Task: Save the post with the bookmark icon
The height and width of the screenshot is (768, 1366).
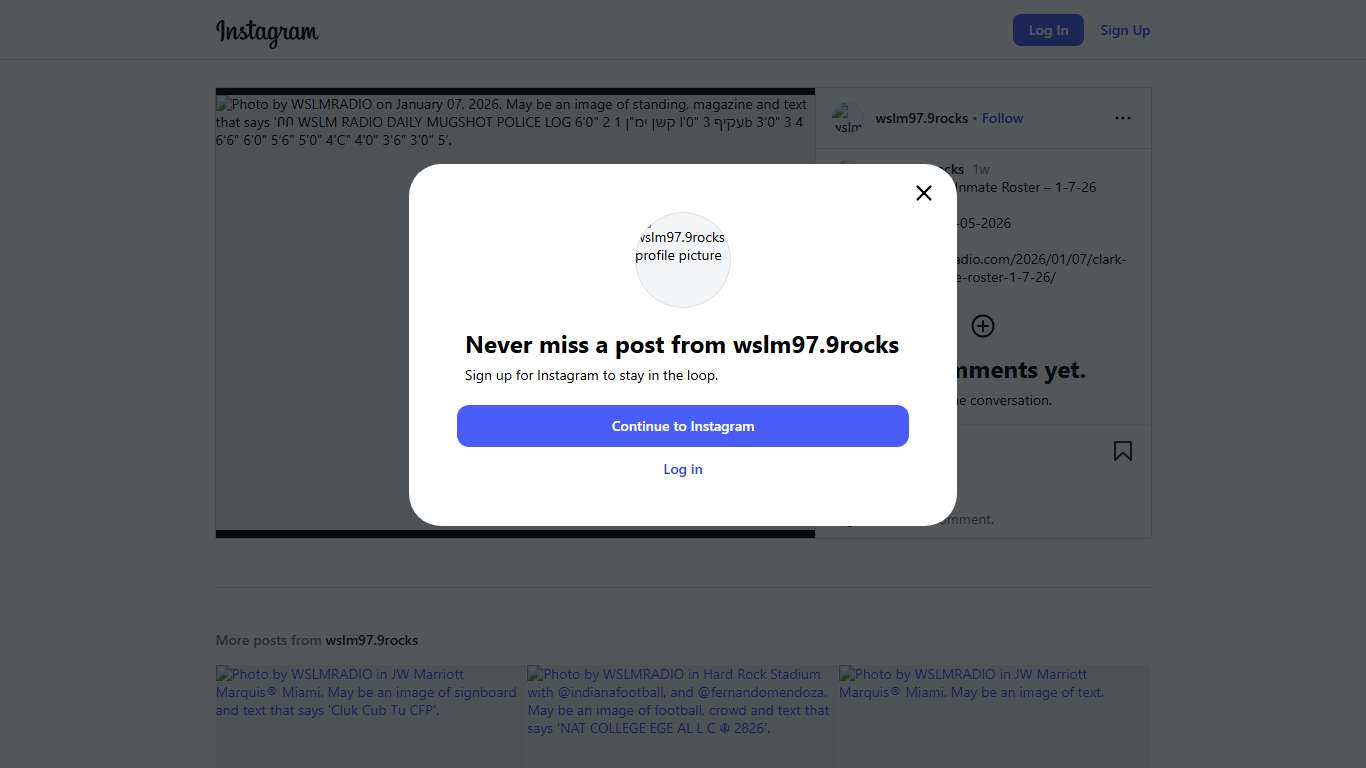Action: [x=1123, y=452]
